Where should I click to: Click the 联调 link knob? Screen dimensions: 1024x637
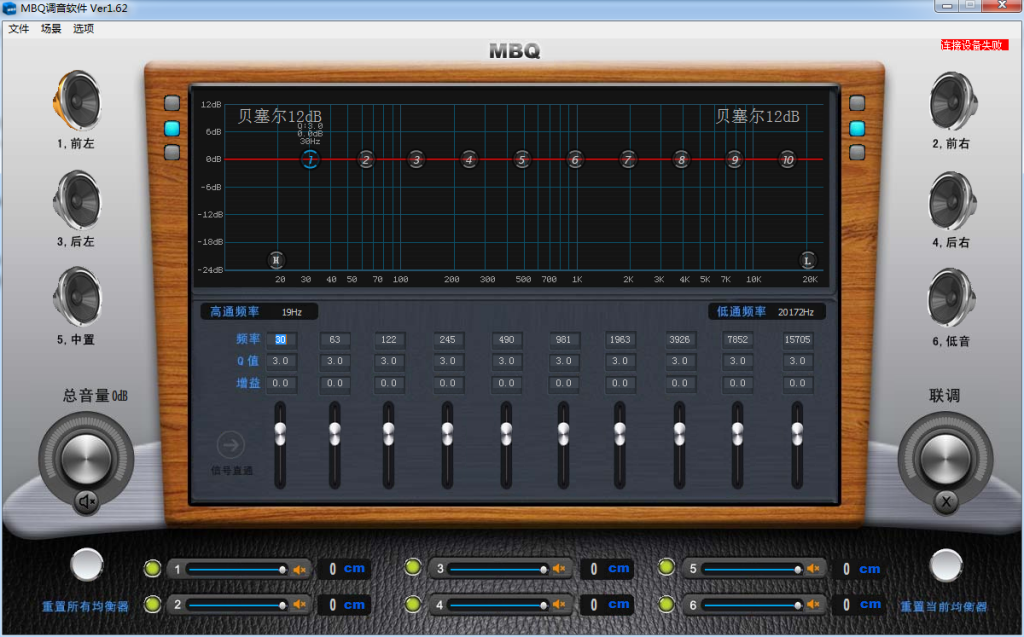point(946,459)
